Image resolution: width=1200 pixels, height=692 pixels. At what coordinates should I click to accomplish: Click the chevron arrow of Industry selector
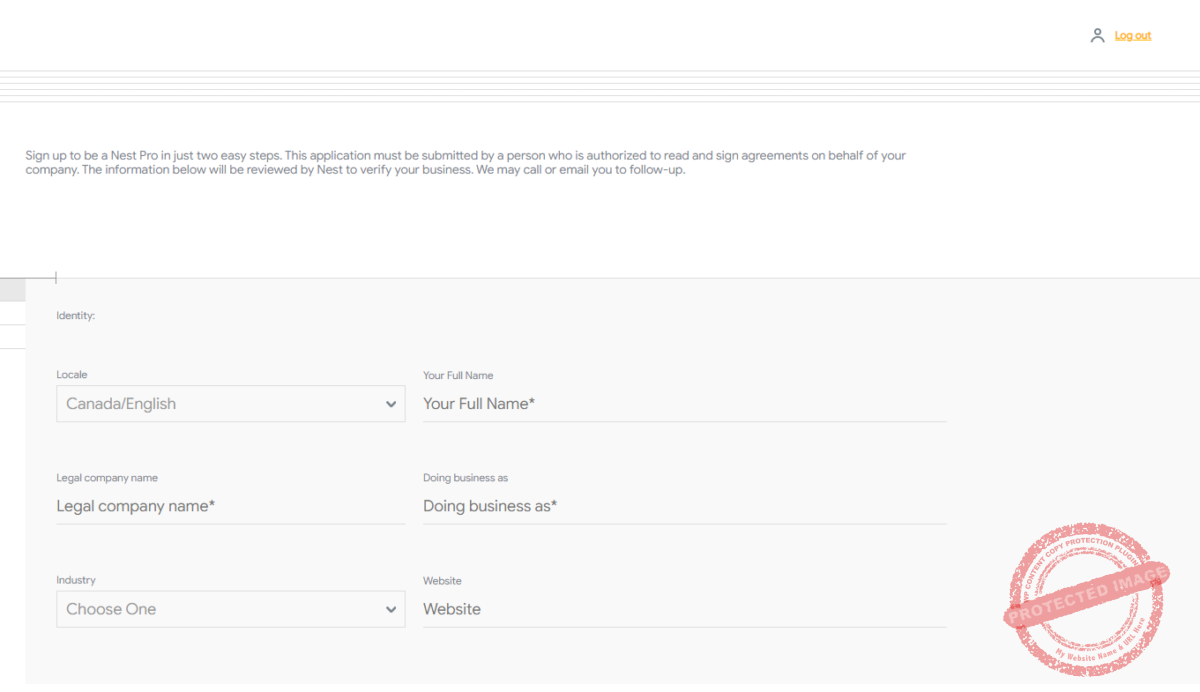pos(391,609)
